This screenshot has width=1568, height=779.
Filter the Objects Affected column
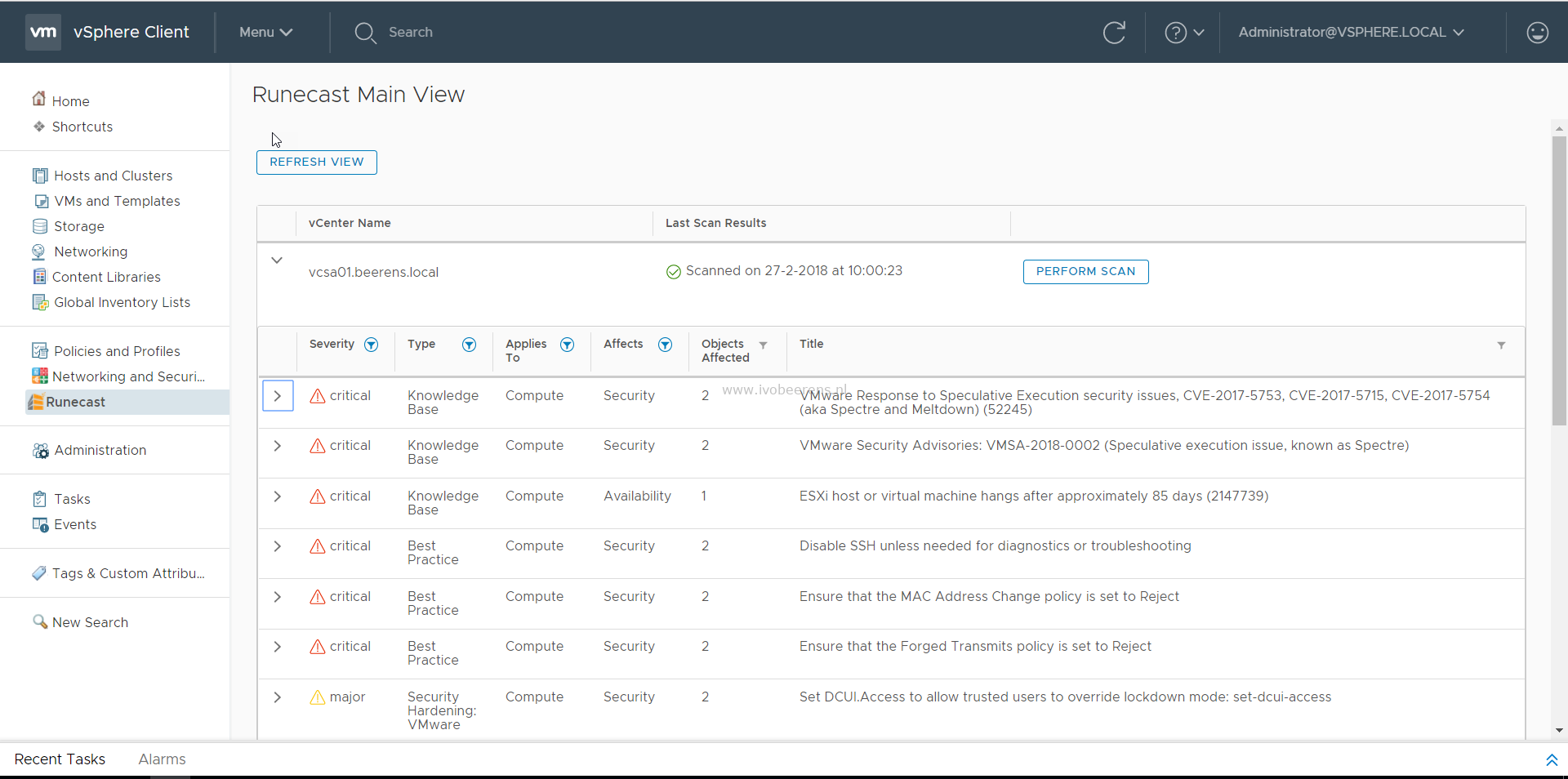[763, 345]
